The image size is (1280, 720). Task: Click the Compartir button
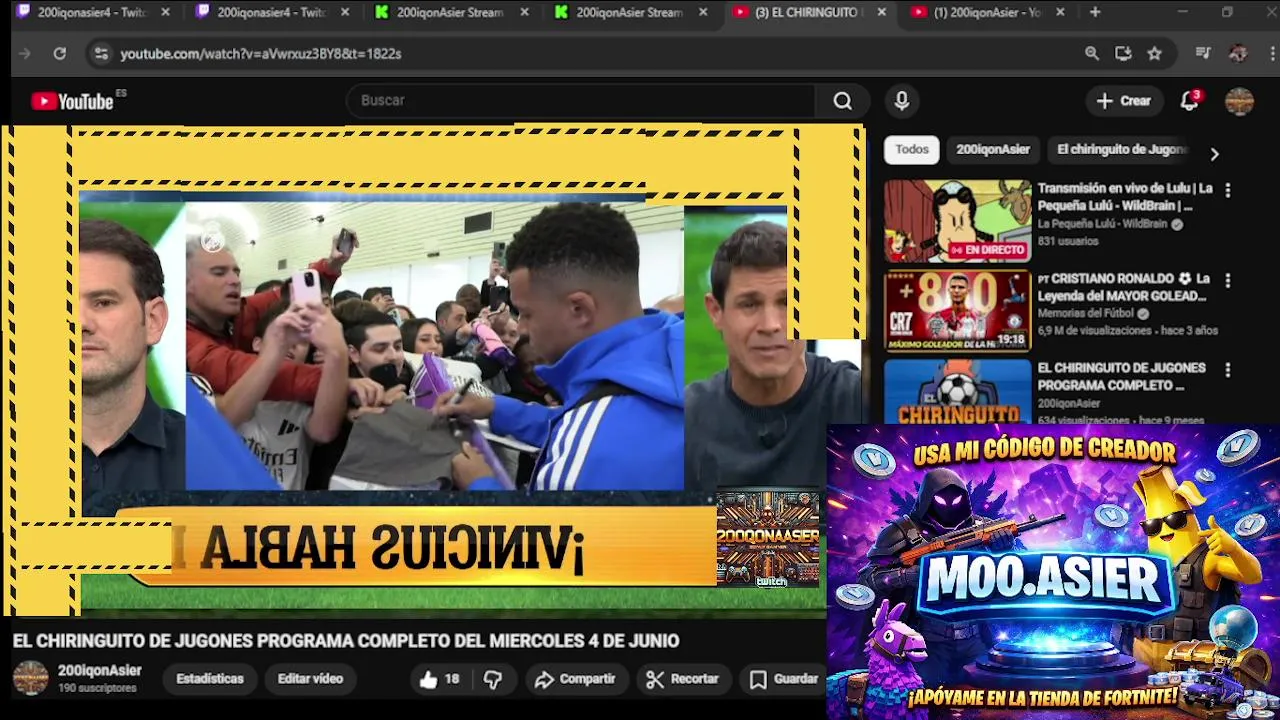(575, 679)
